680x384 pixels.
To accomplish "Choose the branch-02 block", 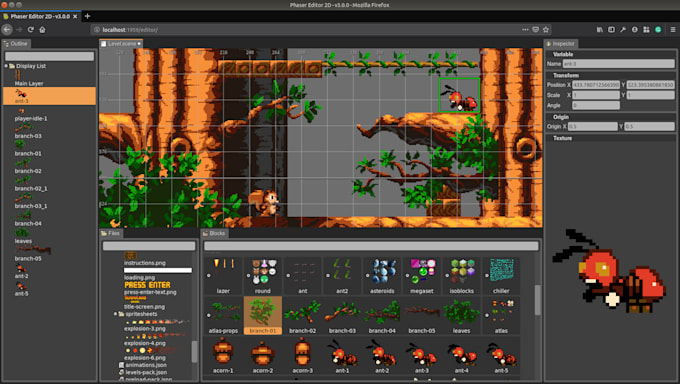I will pyautogui.click(x=303, y=315).
